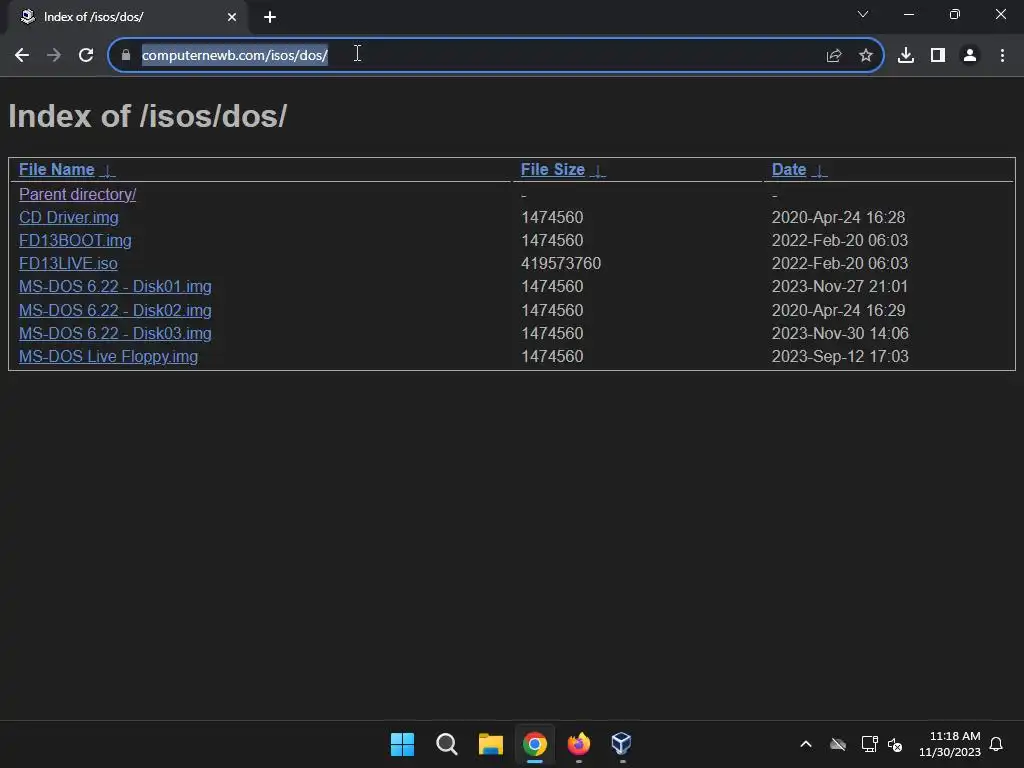This screenshot has height=768, width=1024.
Task: Open network status tray icon
Action: click(x=869, y=744)
